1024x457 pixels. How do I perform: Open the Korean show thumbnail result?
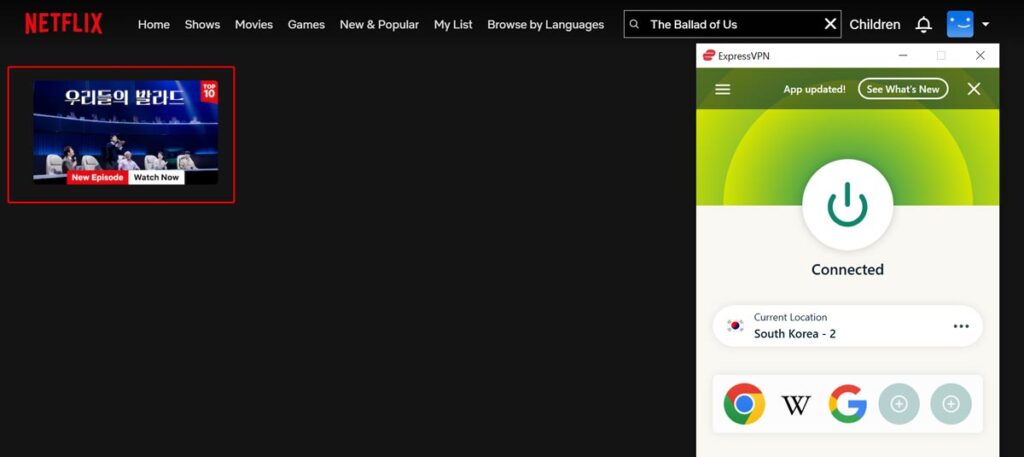click(125, 132)
